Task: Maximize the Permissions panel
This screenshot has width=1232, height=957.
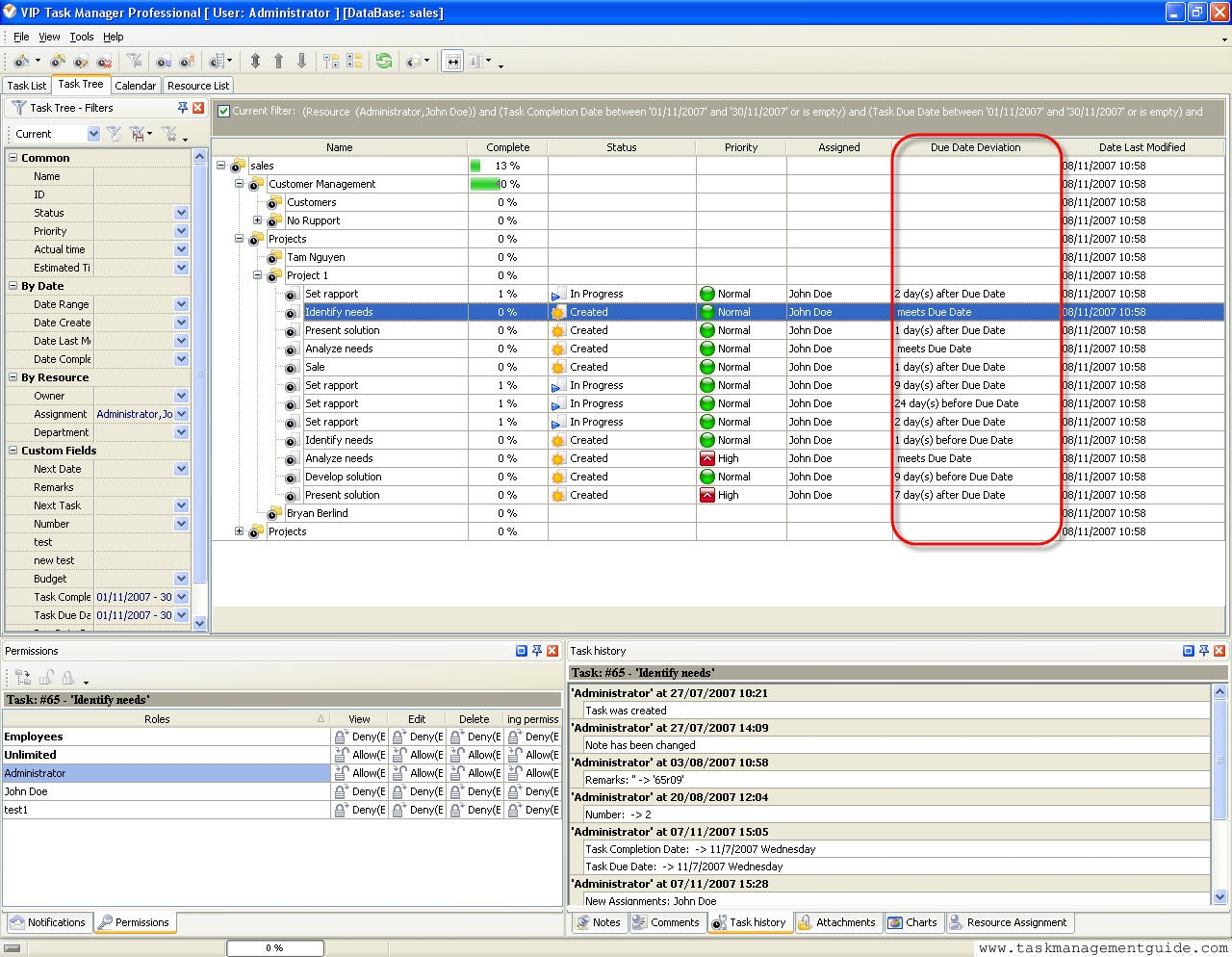Action: [x=522, y=651]
